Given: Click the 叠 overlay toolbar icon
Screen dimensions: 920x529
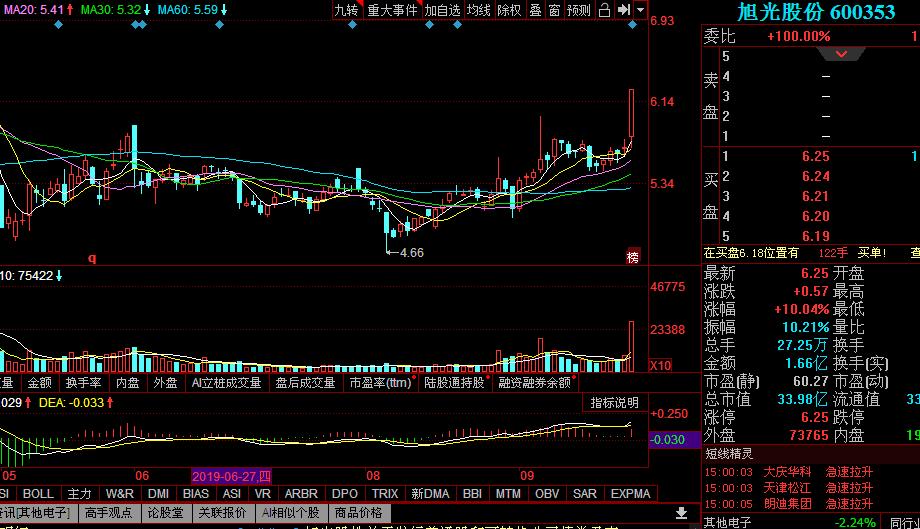Looking at the screenshot, I should (x=535, y=10).
